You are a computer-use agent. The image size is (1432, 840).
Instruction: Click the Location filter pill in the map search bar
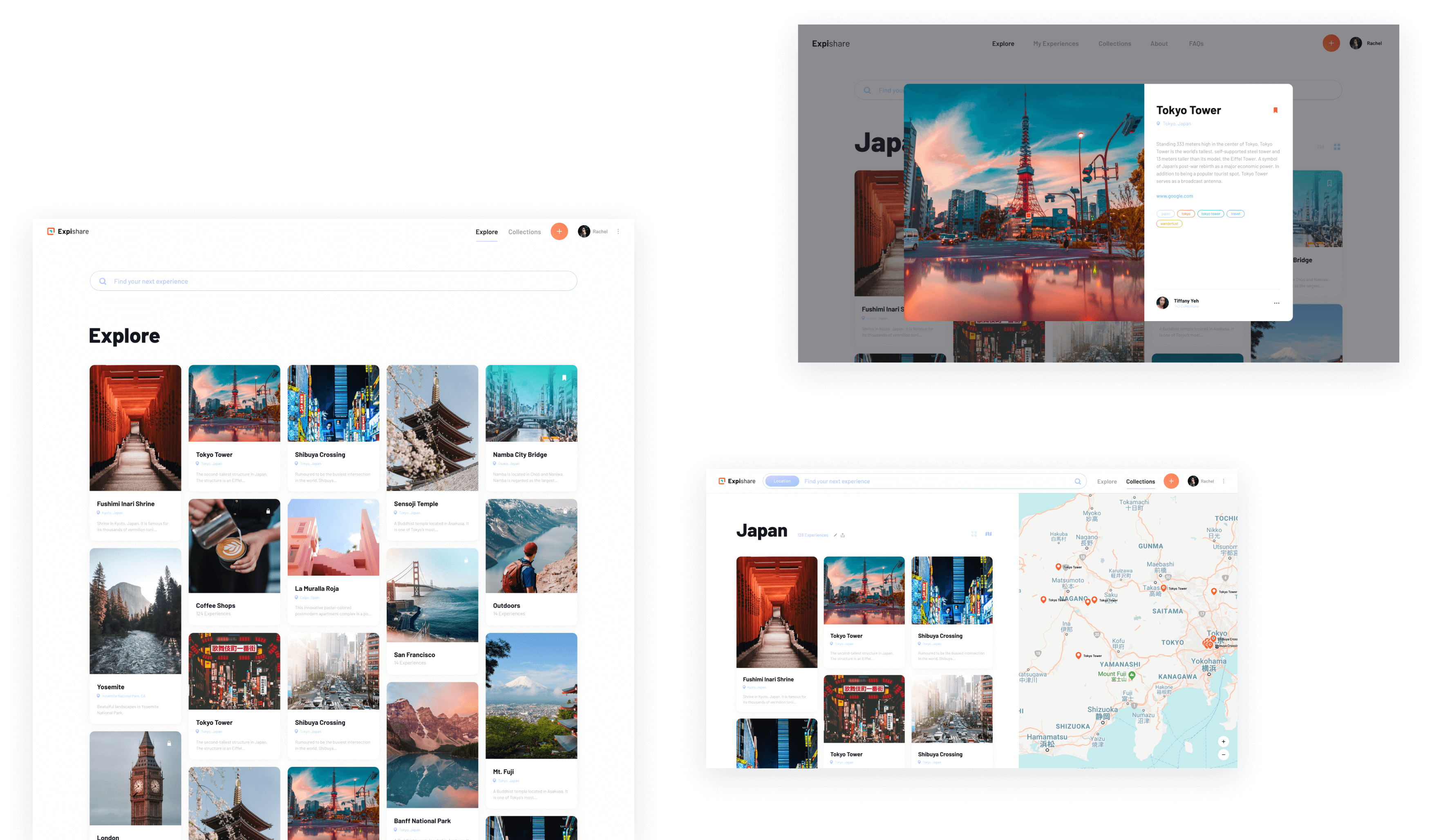coord(782,481)
